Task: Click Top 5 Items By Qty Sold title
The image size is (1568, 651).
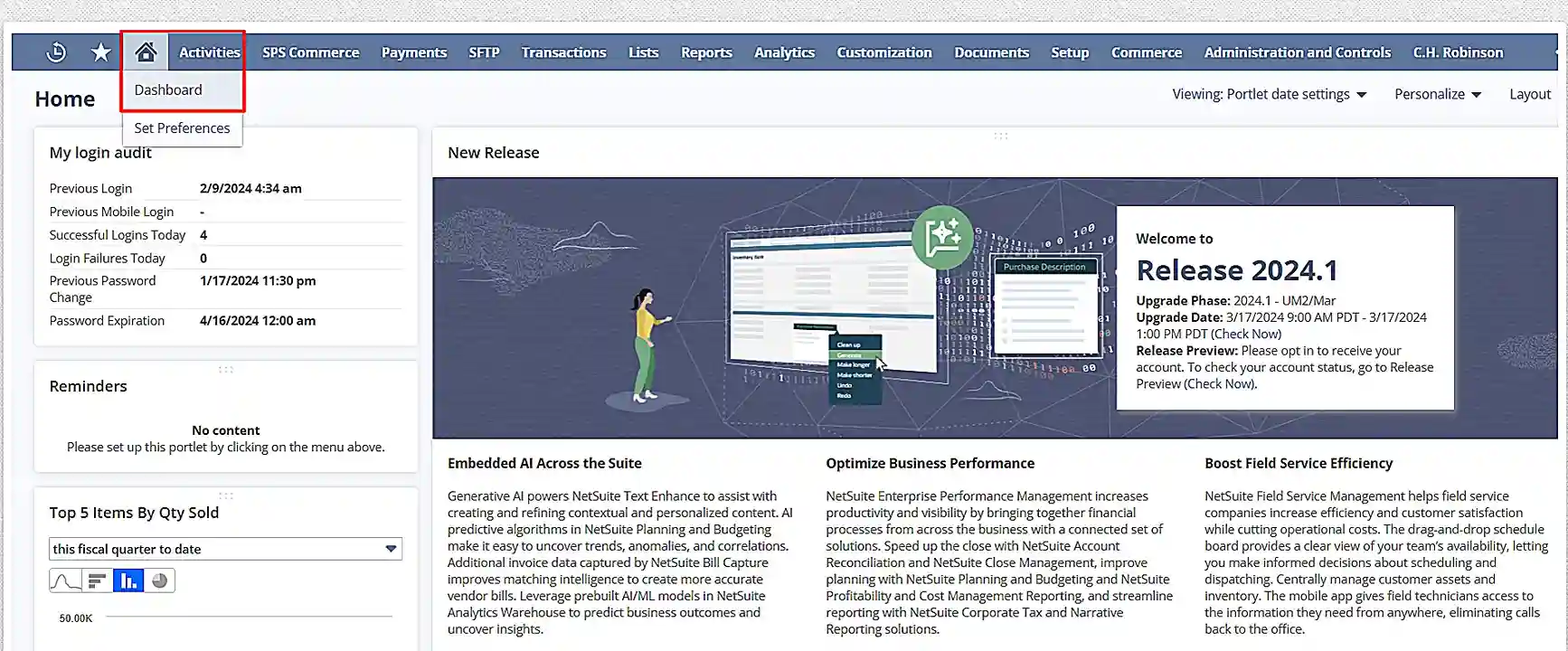Action: pyautogui.click(x=134, y=513)
